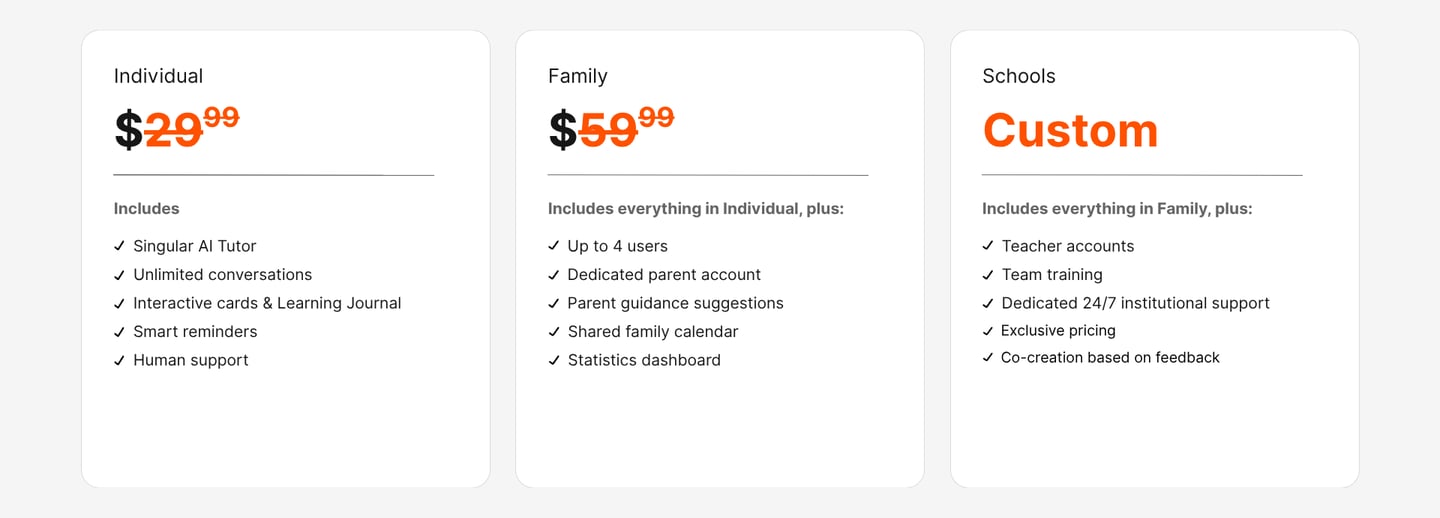Click Dedicated 24/7 institutional support text

tap(1135, 303)
